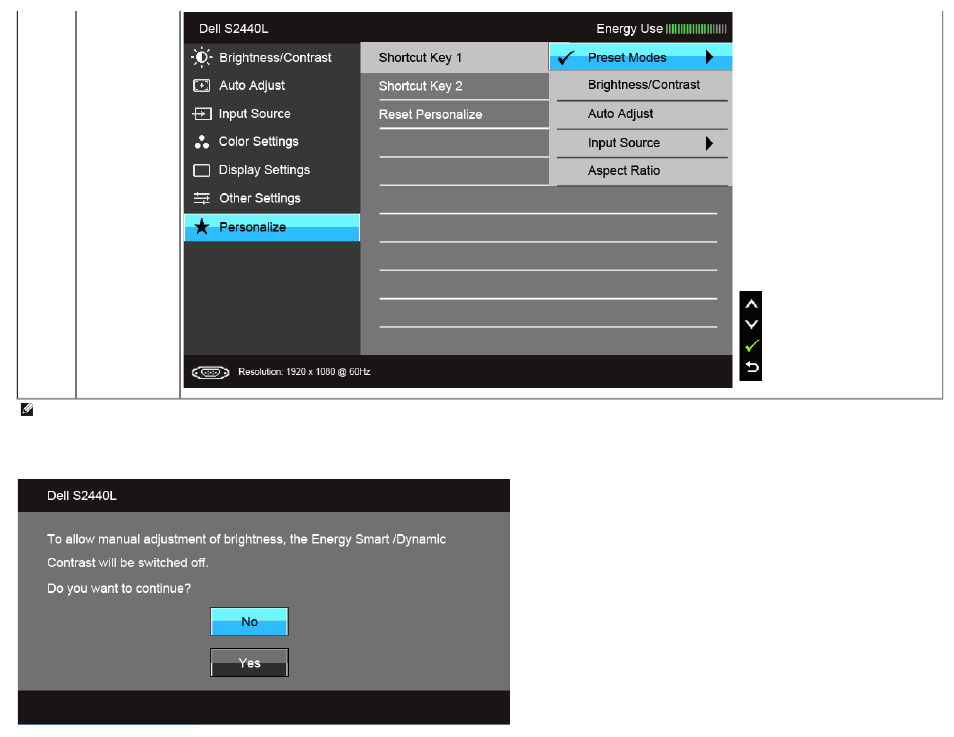Click the Dell S2440L OSD menu title
The height and width of the screenshot is (737, 954).
coord(234,29)
